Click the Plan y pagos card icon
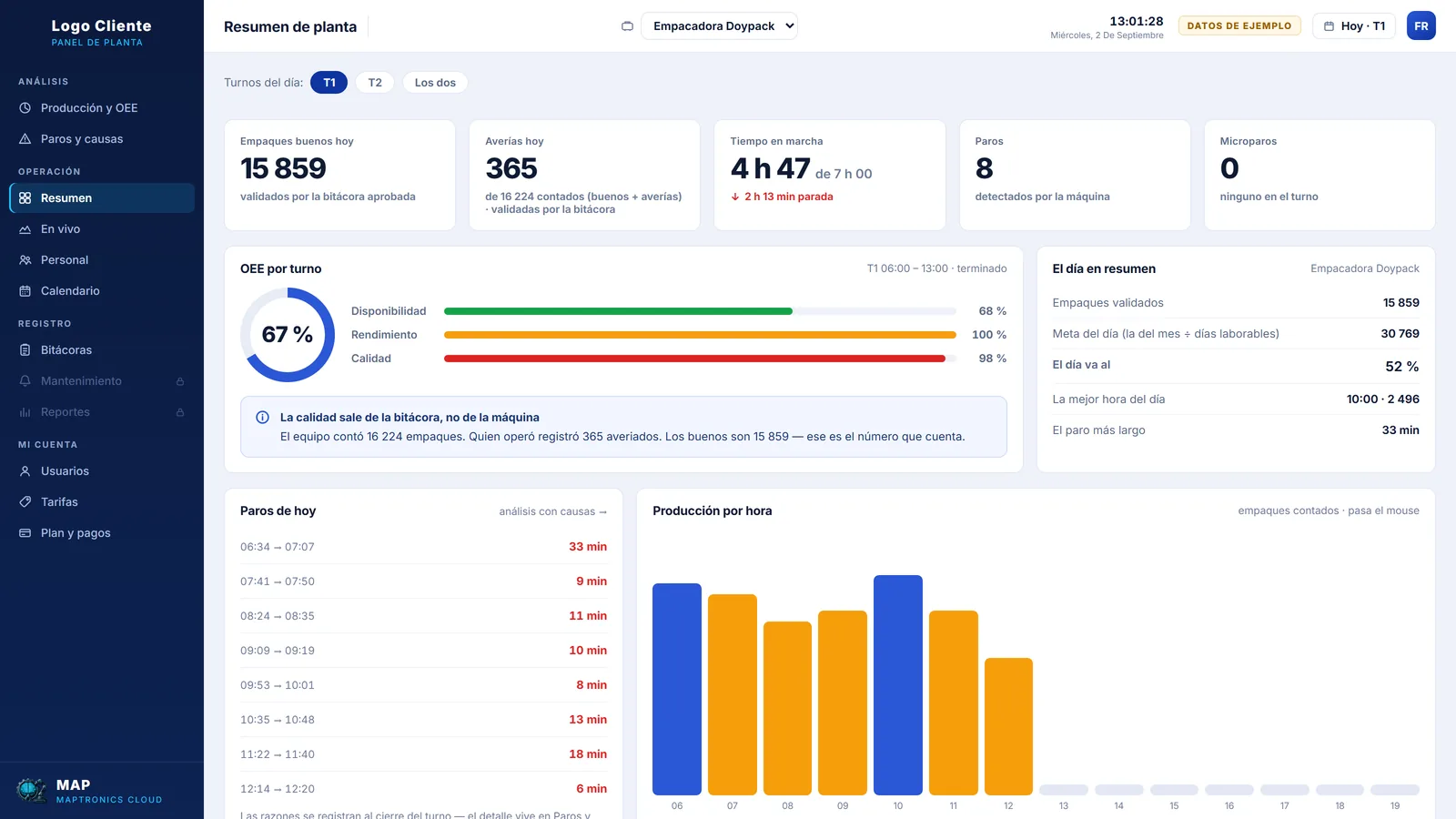Screen dimensions: 1456x819 25,533
